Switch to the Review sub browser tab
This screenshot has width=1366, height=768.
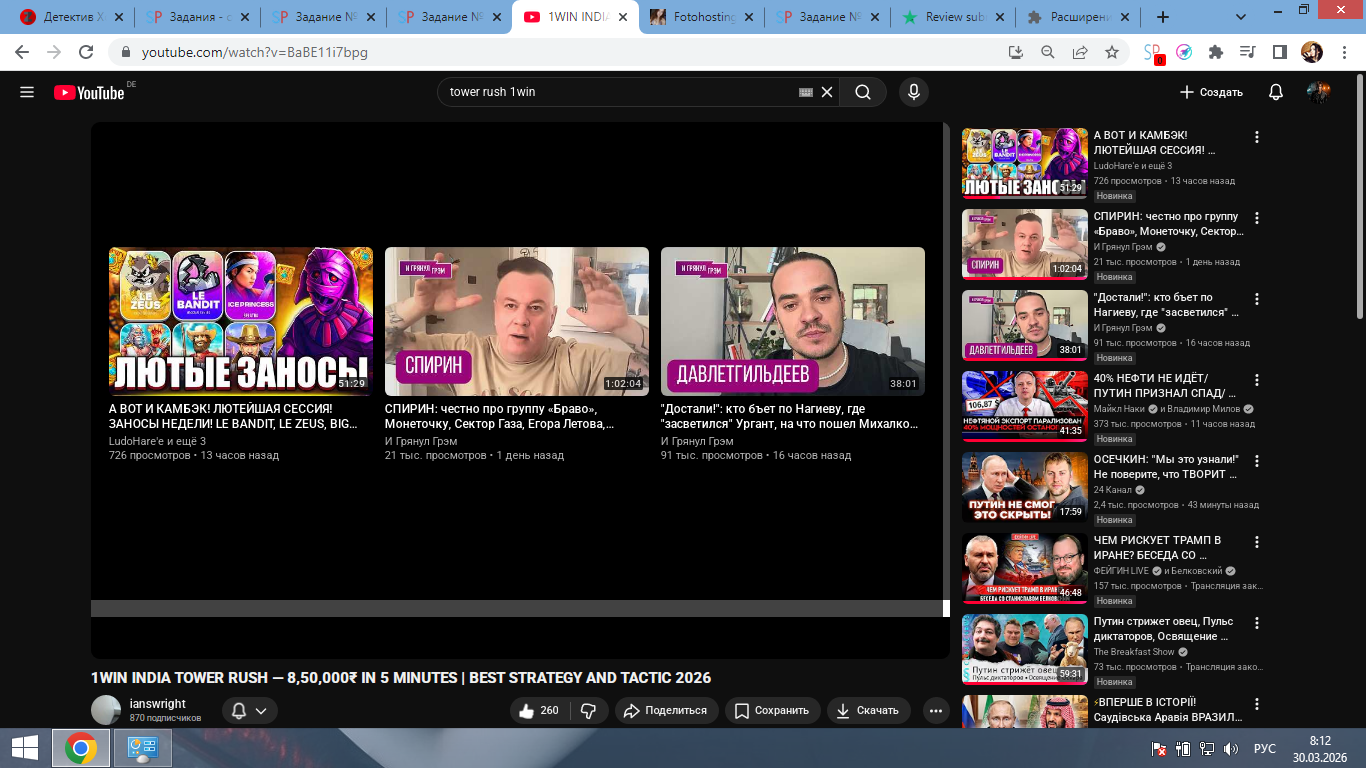click(951, 17)
